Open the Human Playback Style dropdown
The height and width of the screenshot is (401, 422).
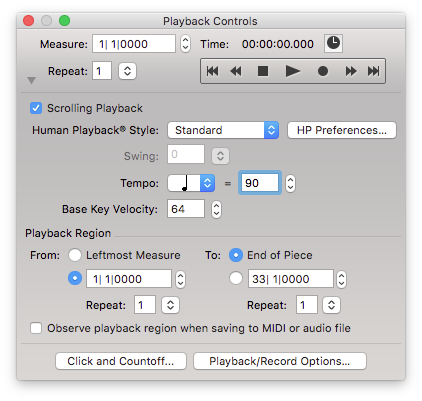point(223,130)
